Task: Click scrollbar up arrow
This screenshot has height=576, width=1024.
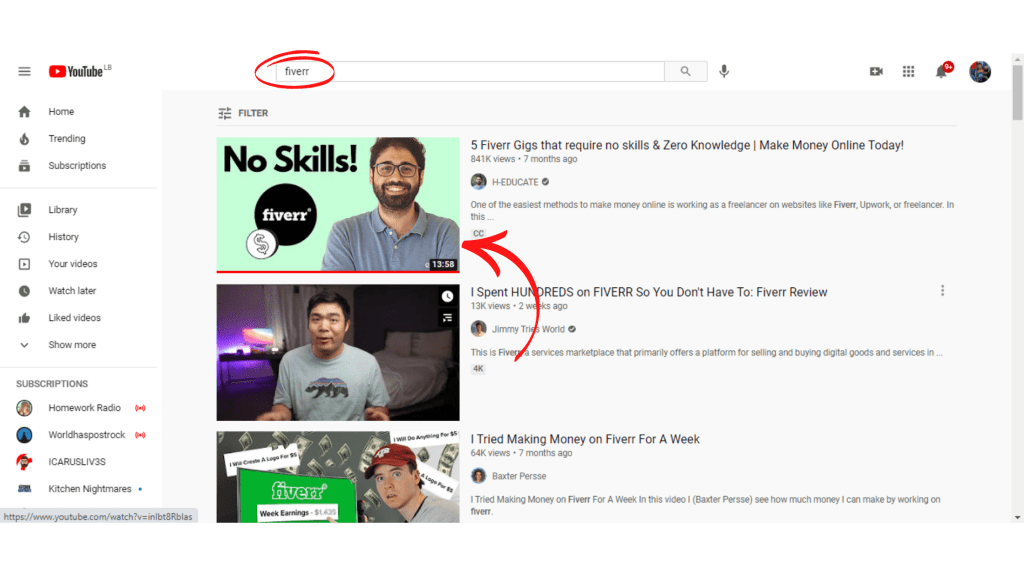Action: tap(1017, 59)
